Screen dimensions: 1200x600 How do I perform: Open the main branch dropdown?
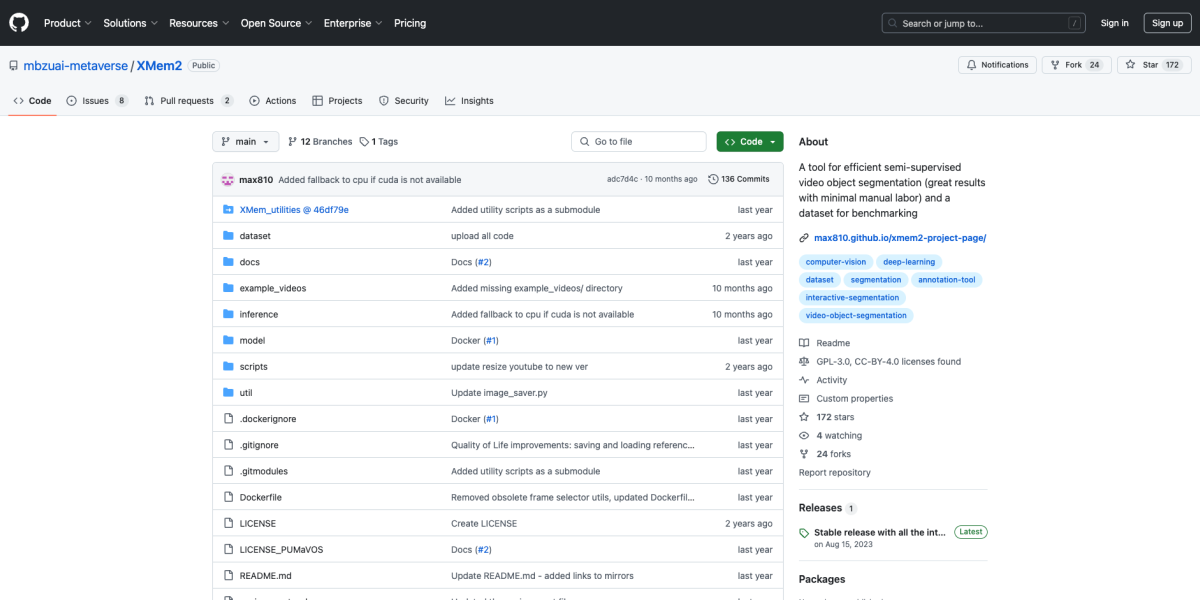(x=245, y=142)
